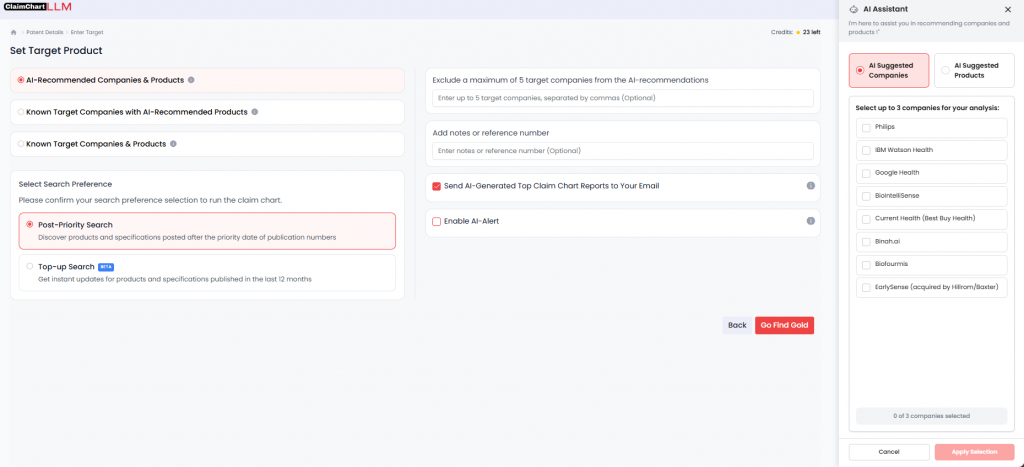Click the home icon in breadcrumb

coord(14,32)
